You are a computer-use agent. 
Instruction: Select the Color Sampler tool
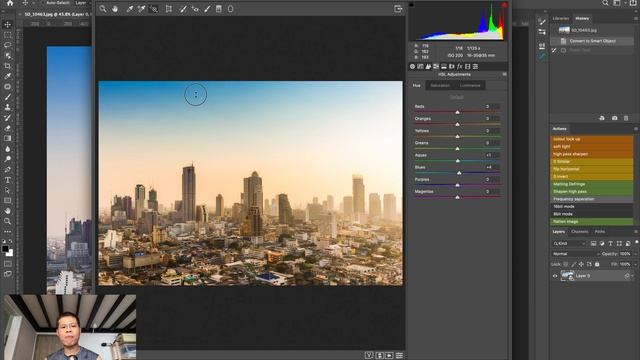pos(141,9)
